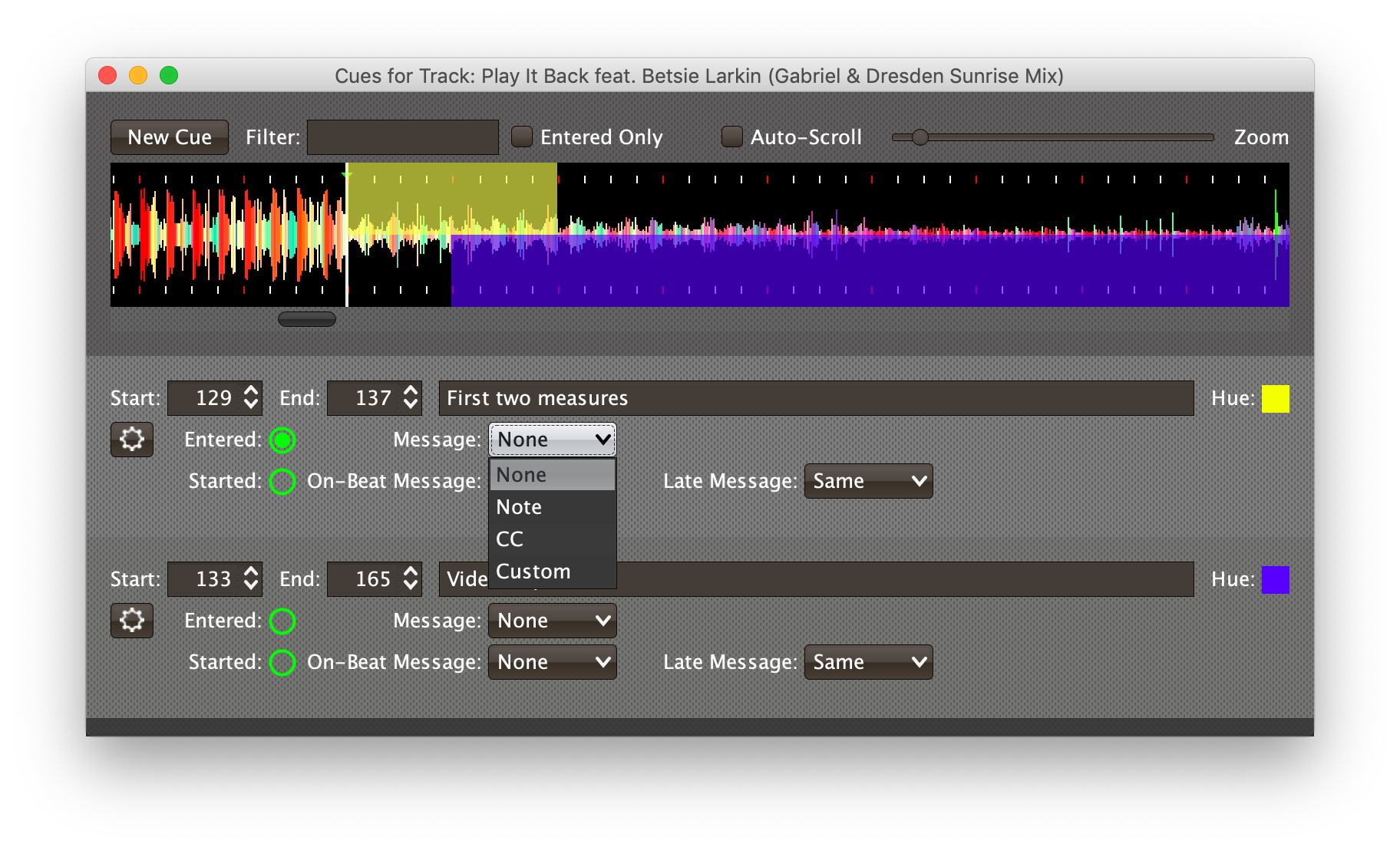Choose Note from the Message popup list
The image size is (1400, 850).
[x=553, y=507]
